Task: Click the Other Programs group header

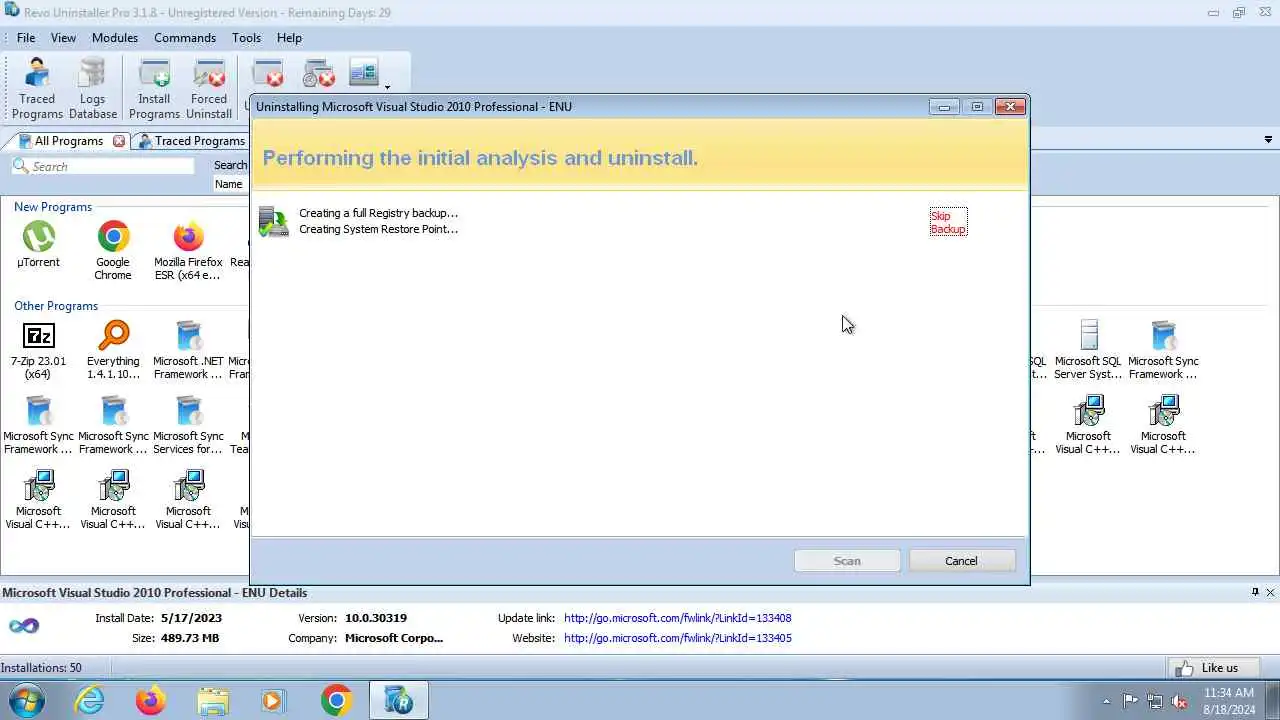Action: click(x=56, y=306)
